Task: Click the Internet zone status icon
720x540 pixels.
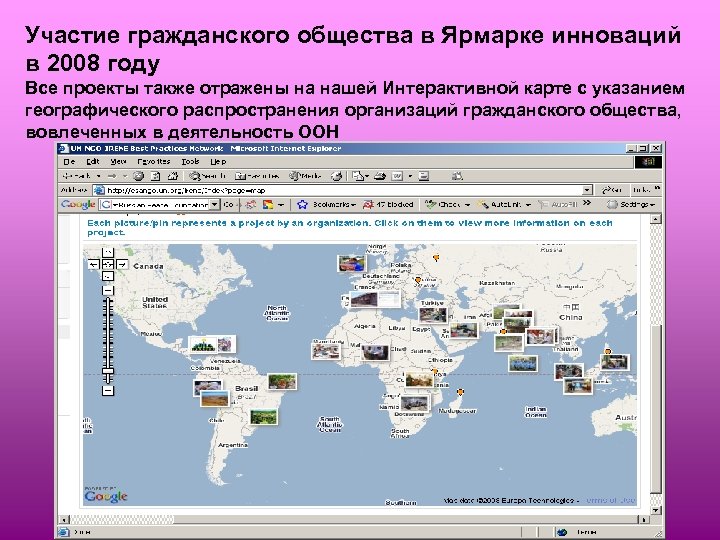Action: (x=562, y=532)
